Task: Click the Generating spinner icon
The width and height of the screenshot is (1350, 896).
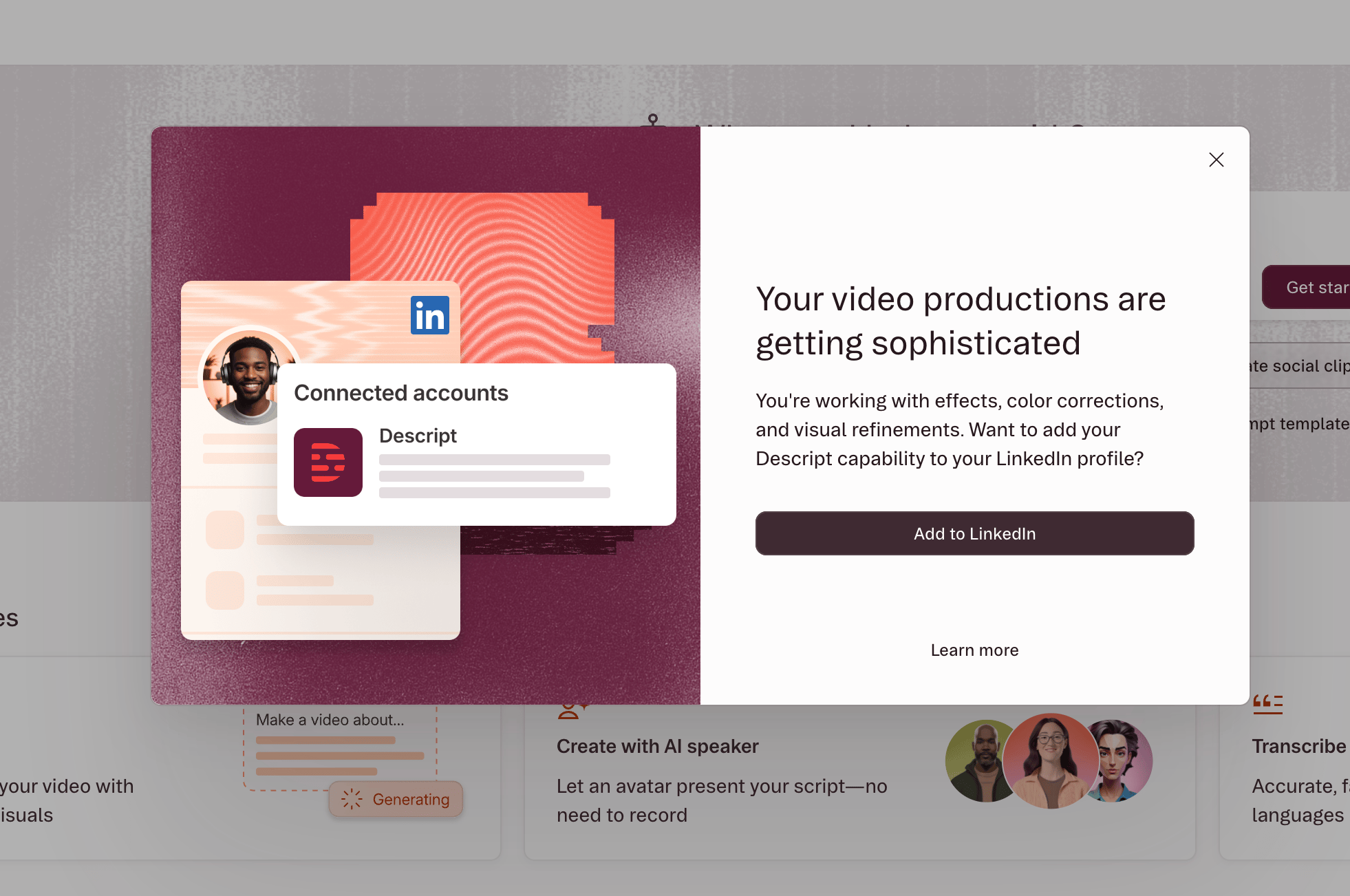Action: [x=352, y=799]
